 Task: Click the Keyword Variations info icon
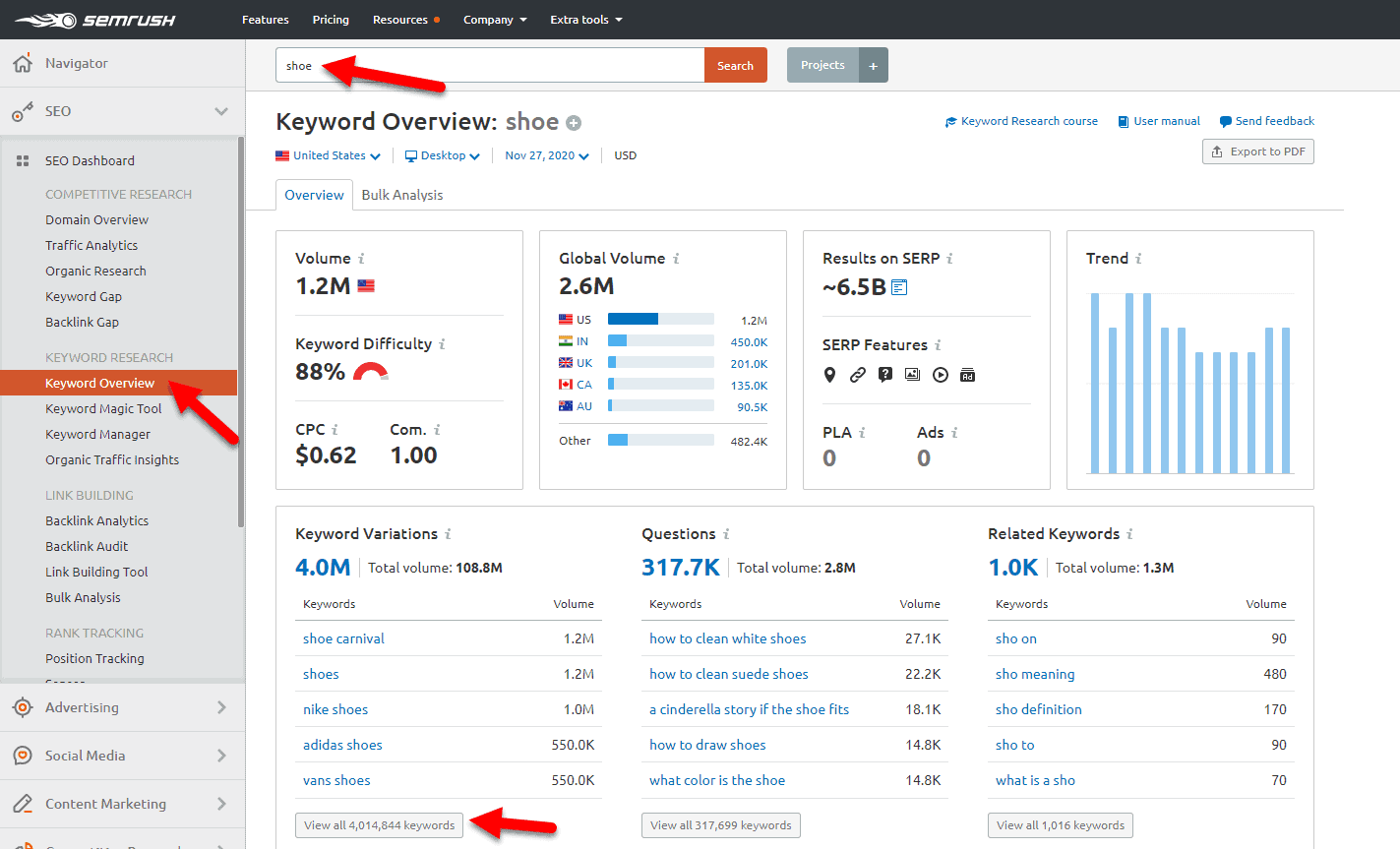pos(448,534)
